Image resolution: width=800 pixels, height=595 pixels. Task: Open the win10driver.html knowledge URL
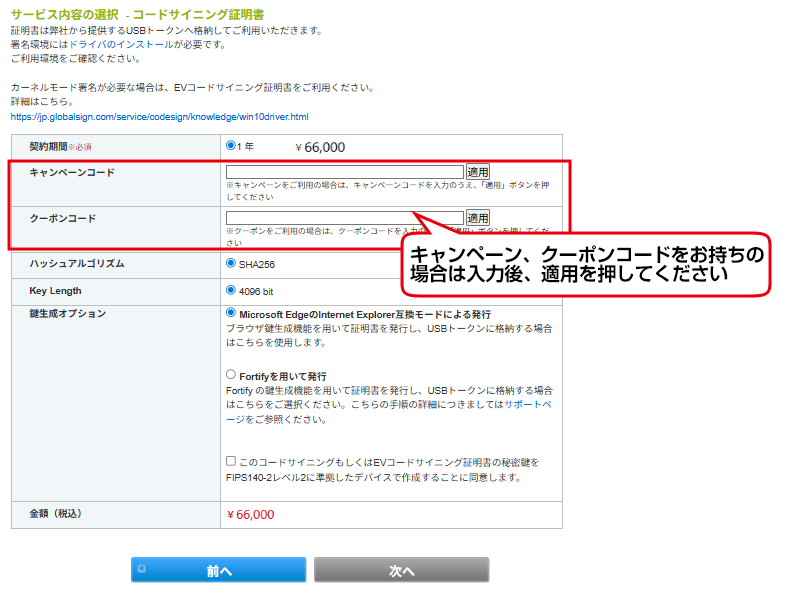[159, 117]
